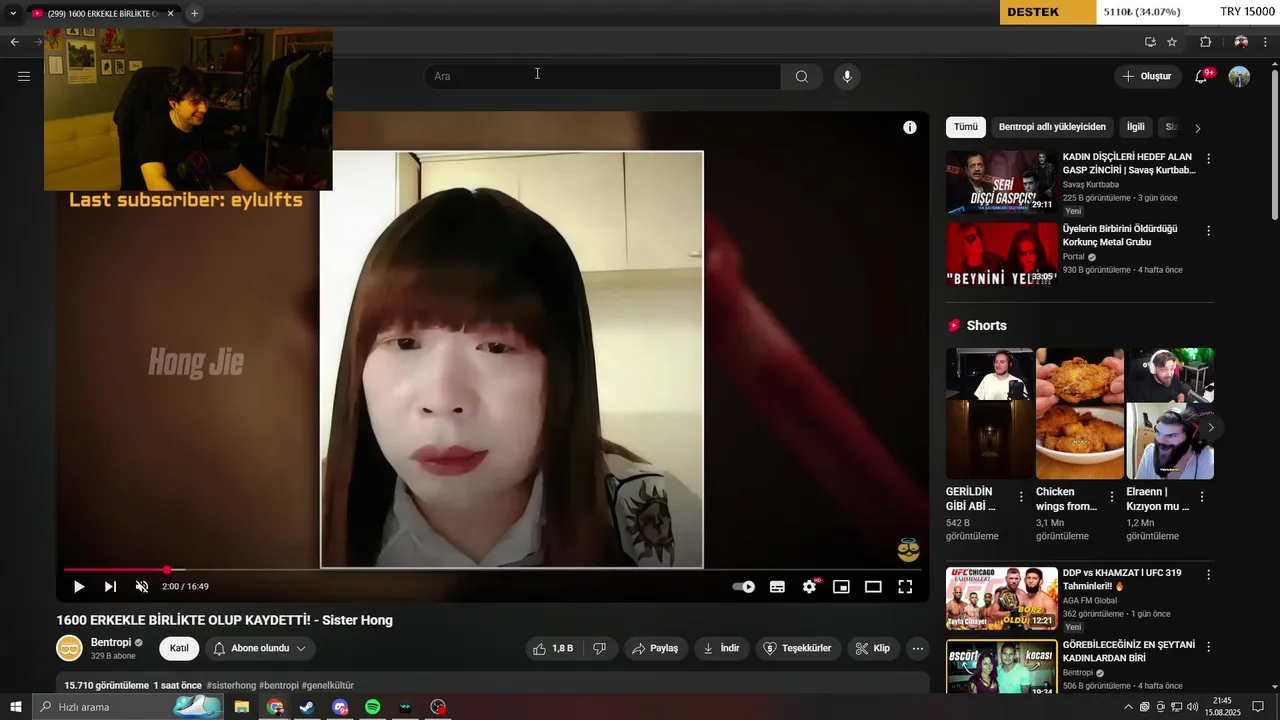The width and height of the screenshot is (1280, 720).
Task: Open the Elraenn Kızıyon mu short
Action: 1170,413
